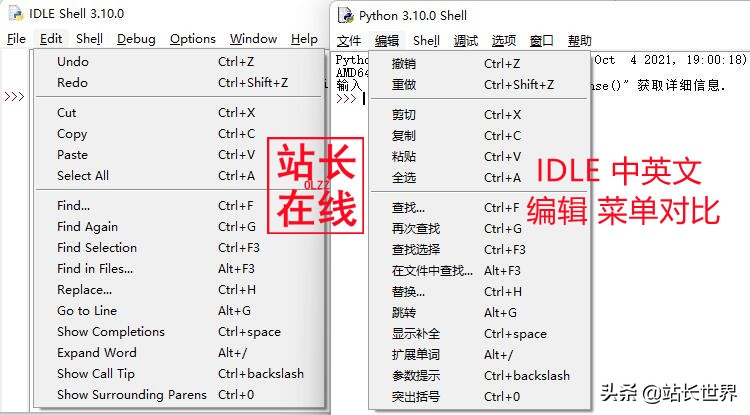Choose Expand Word entry
This screenshot has width=750, height=415.
(180, 353)
